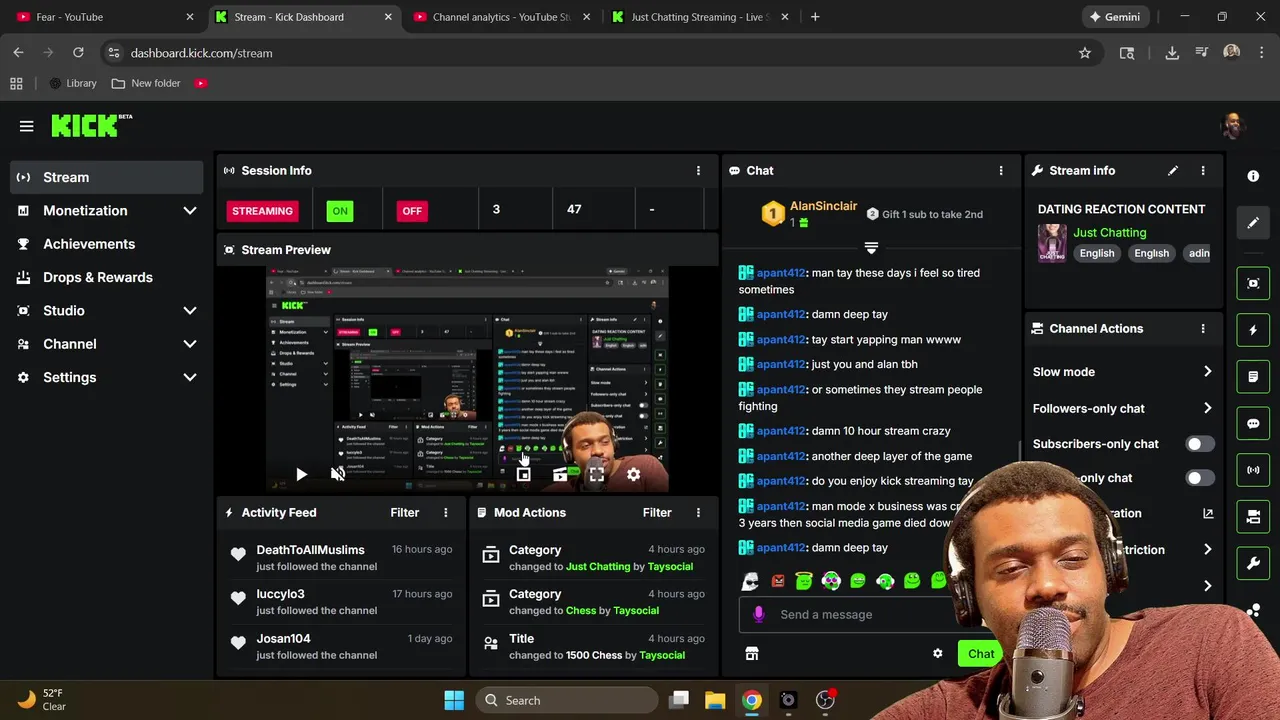Viewport: 1280px width, 720px height.
Task: Click the taskbar Search box
Action: pyautogui.click(x=567, y=700)
